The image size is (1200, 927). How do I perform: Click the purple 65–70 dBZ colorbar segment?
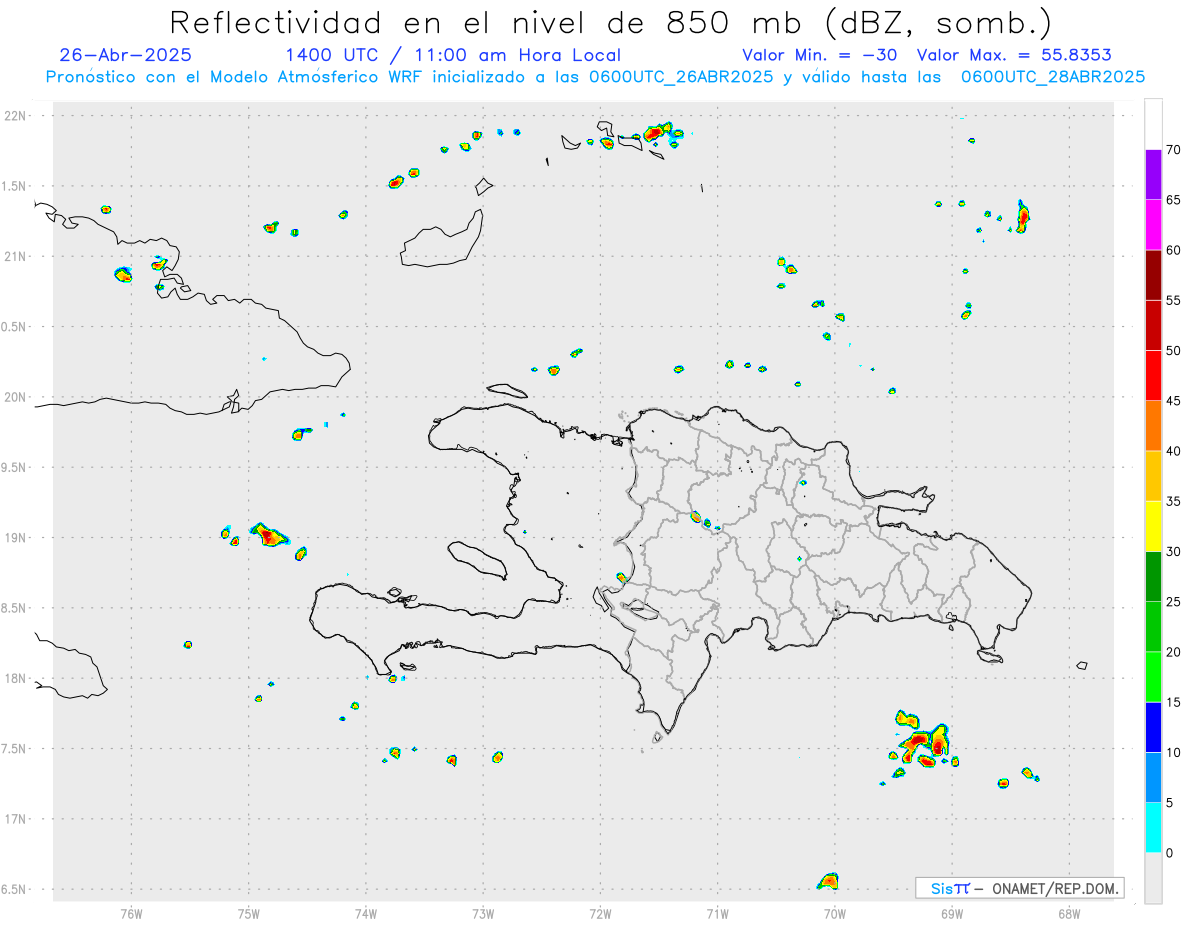coord(1153,175)
